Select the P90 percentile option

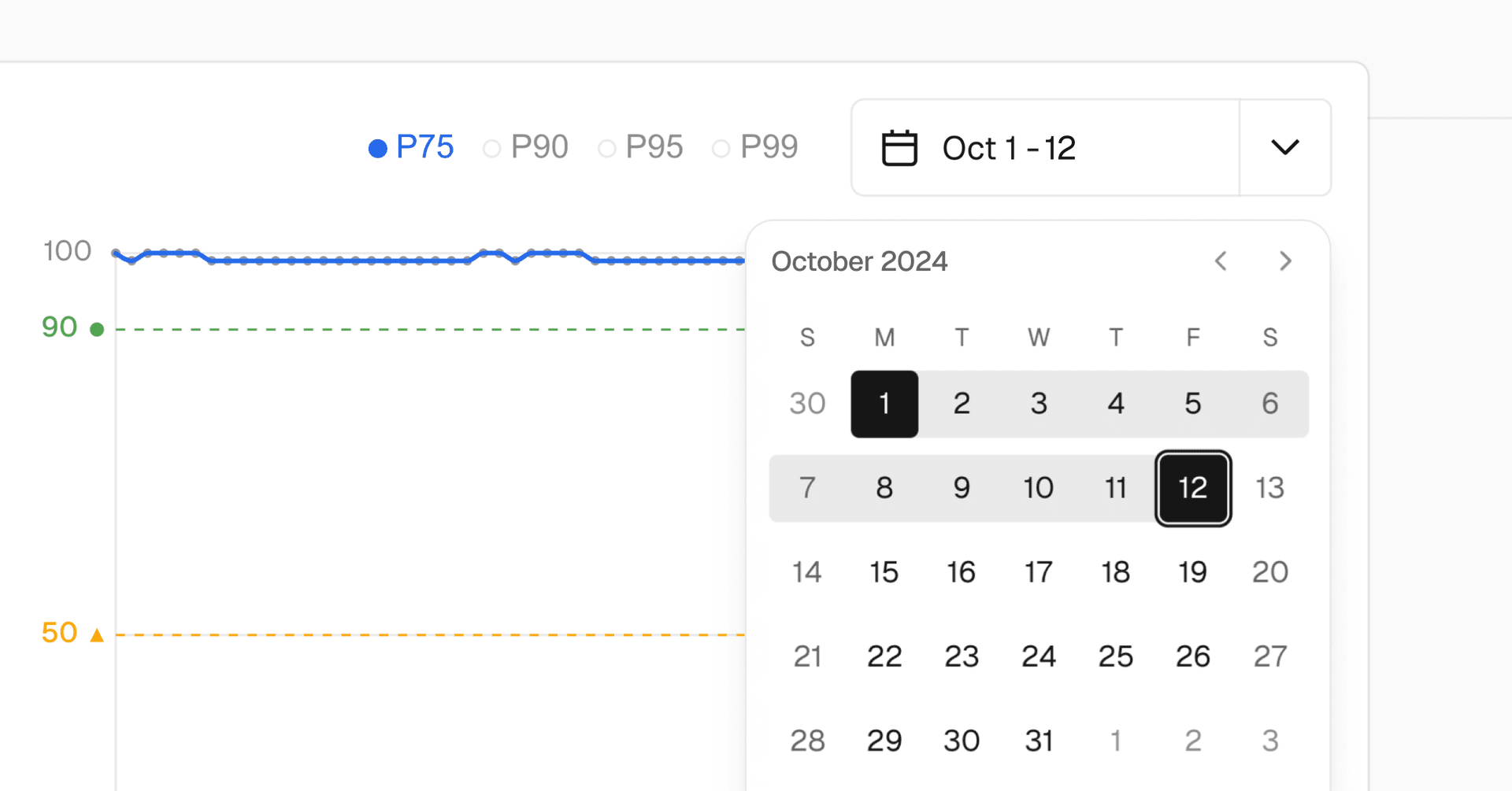(525, 147)
